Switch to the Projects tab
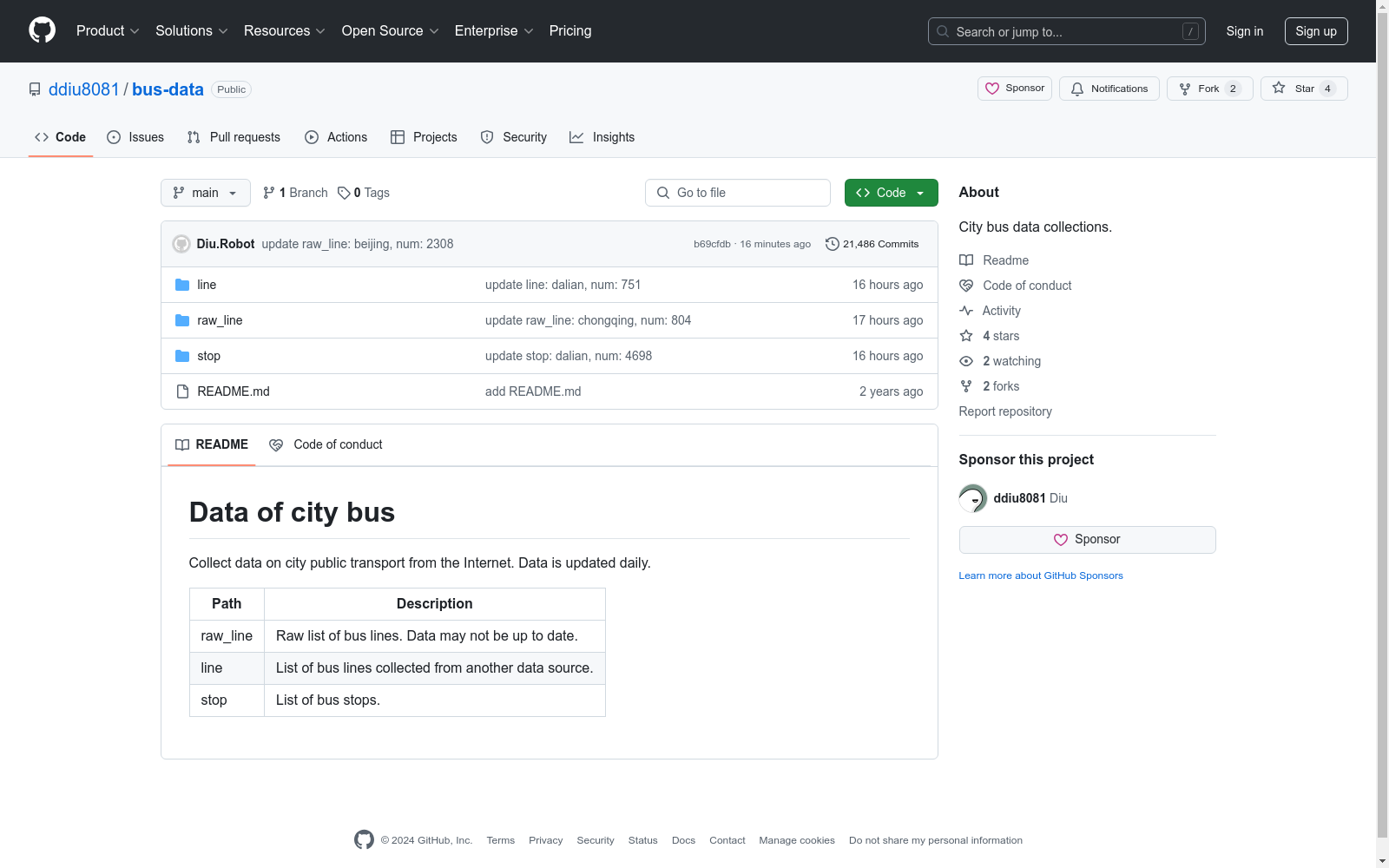 tap(424, 137)
